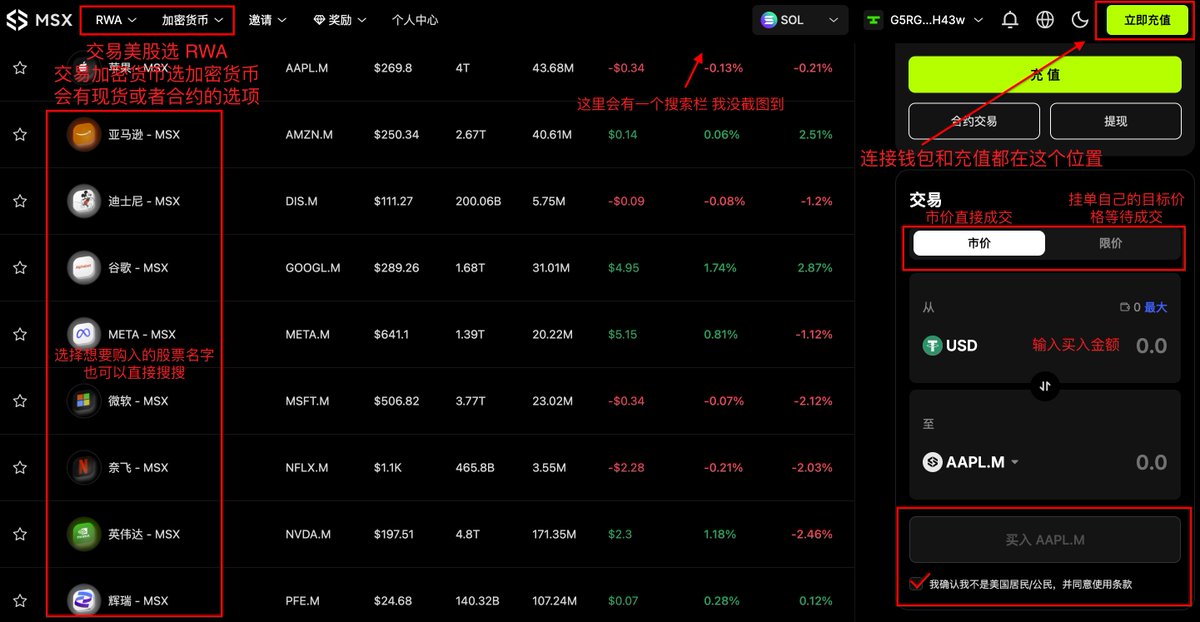Favorite the Microsoft MSFT.M star

[19, 401]
